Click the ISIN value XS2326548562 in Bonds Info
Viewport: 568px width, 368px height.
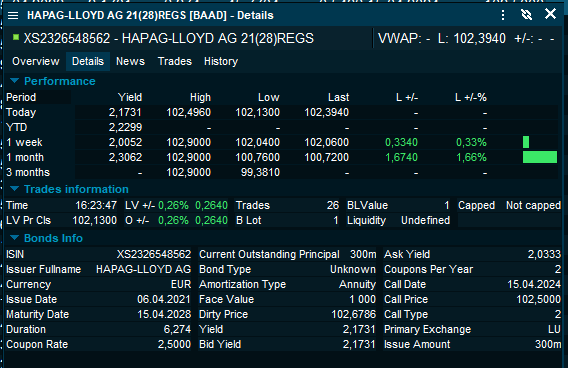pyautogui.click(x=154, y=254)
